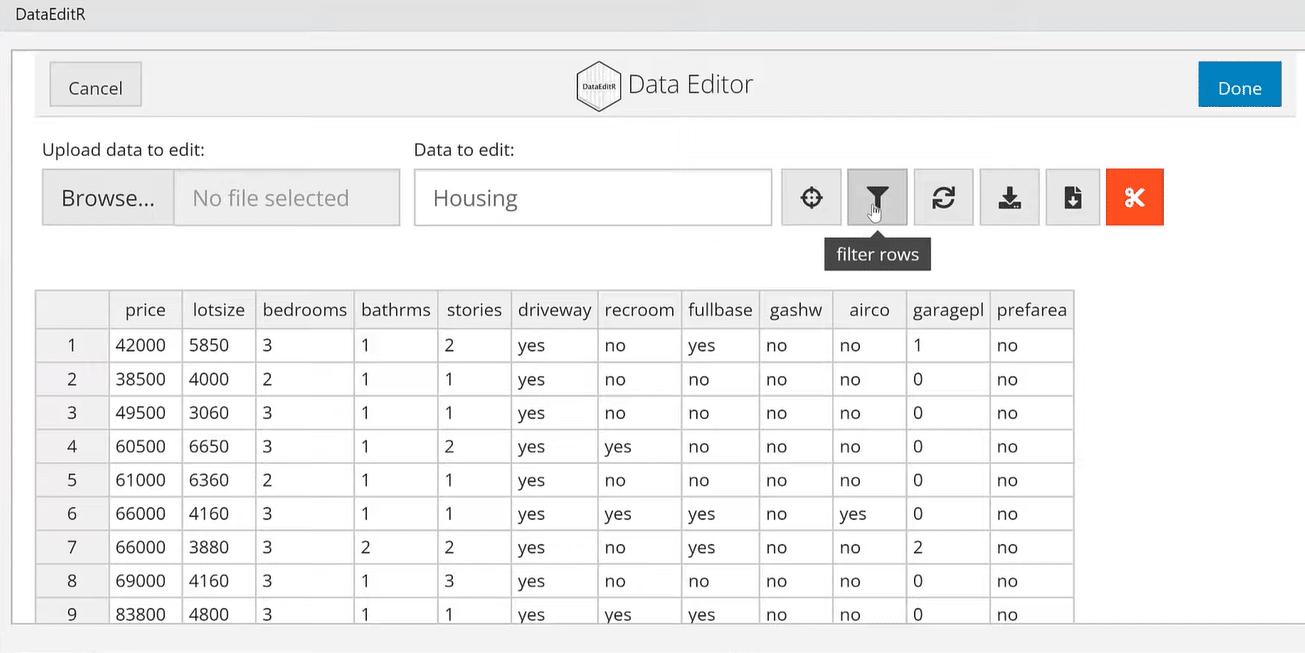Click price cell 60500
The height and width of the screenshot is (653, 1305).
(145, 446)
